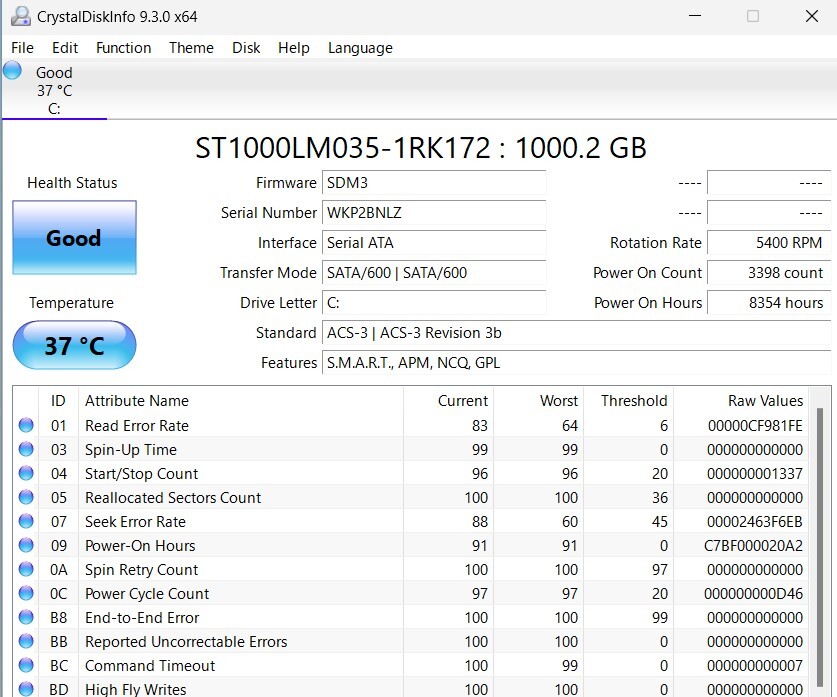Click the status orb beside Command Timeout
The image size is (837, 697).
(26, 665)
